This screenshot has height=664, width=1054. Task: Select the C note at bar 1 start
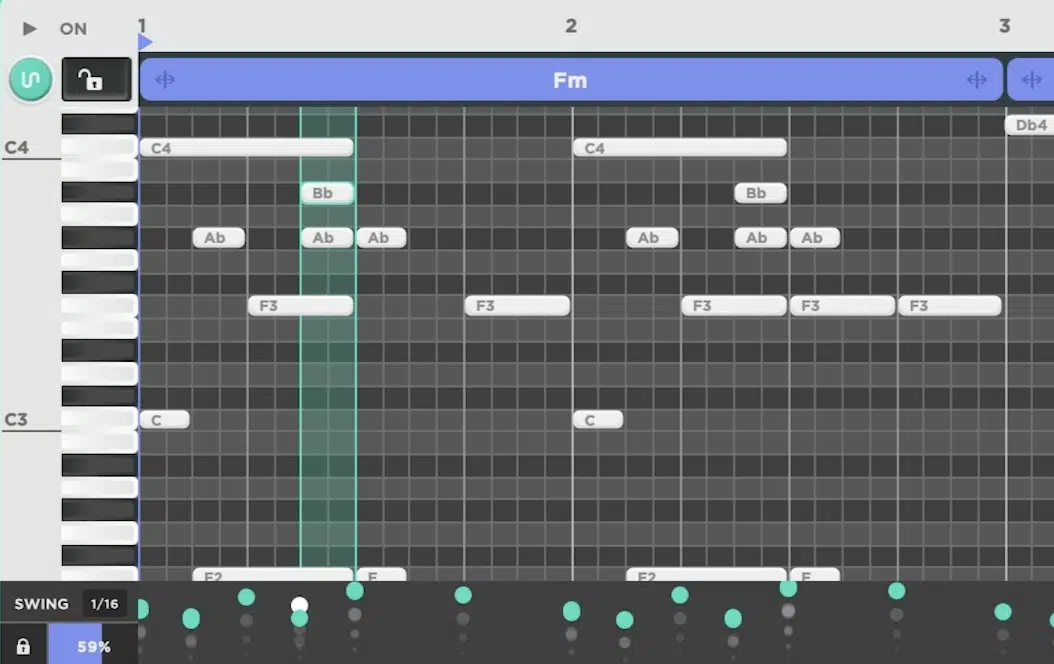[x=165, y=420]
